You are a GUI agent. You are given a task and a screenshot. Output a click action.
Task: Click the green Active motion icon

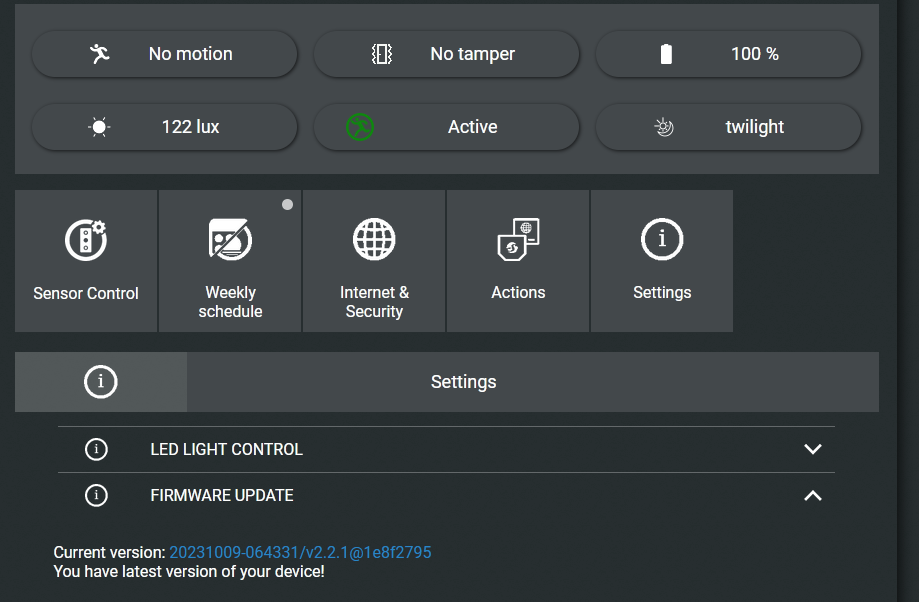point(360,127)
